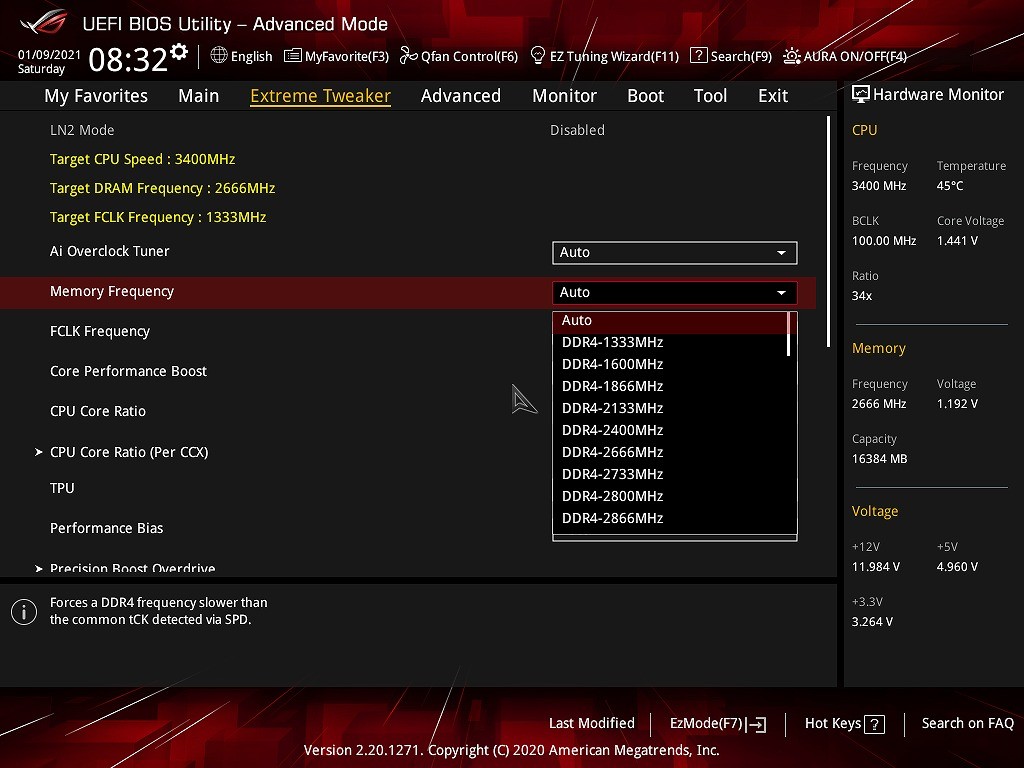Click the globe icon for English language

219,56
